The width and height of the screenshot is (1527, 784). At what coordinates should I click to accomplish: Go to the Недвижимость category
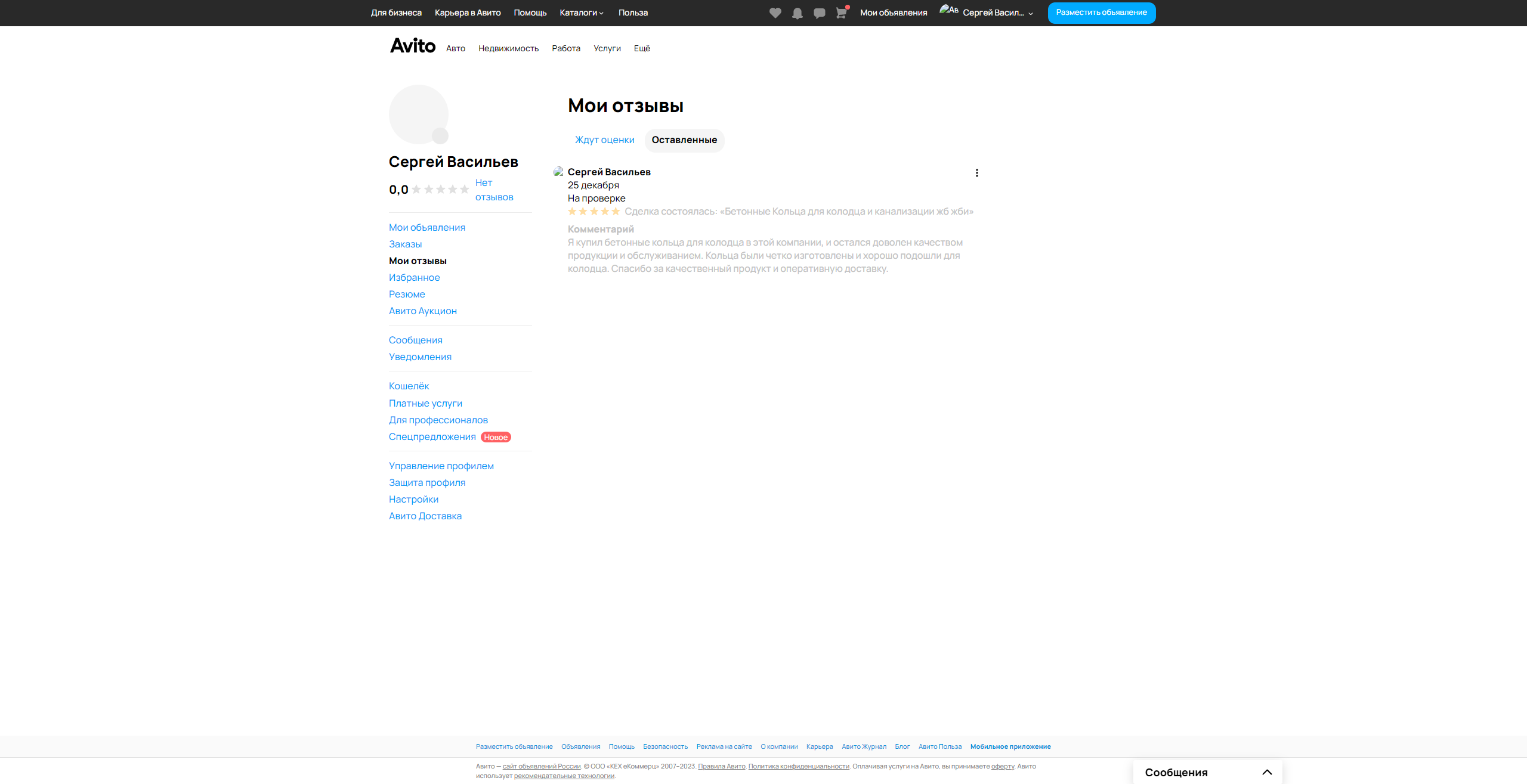508,48
